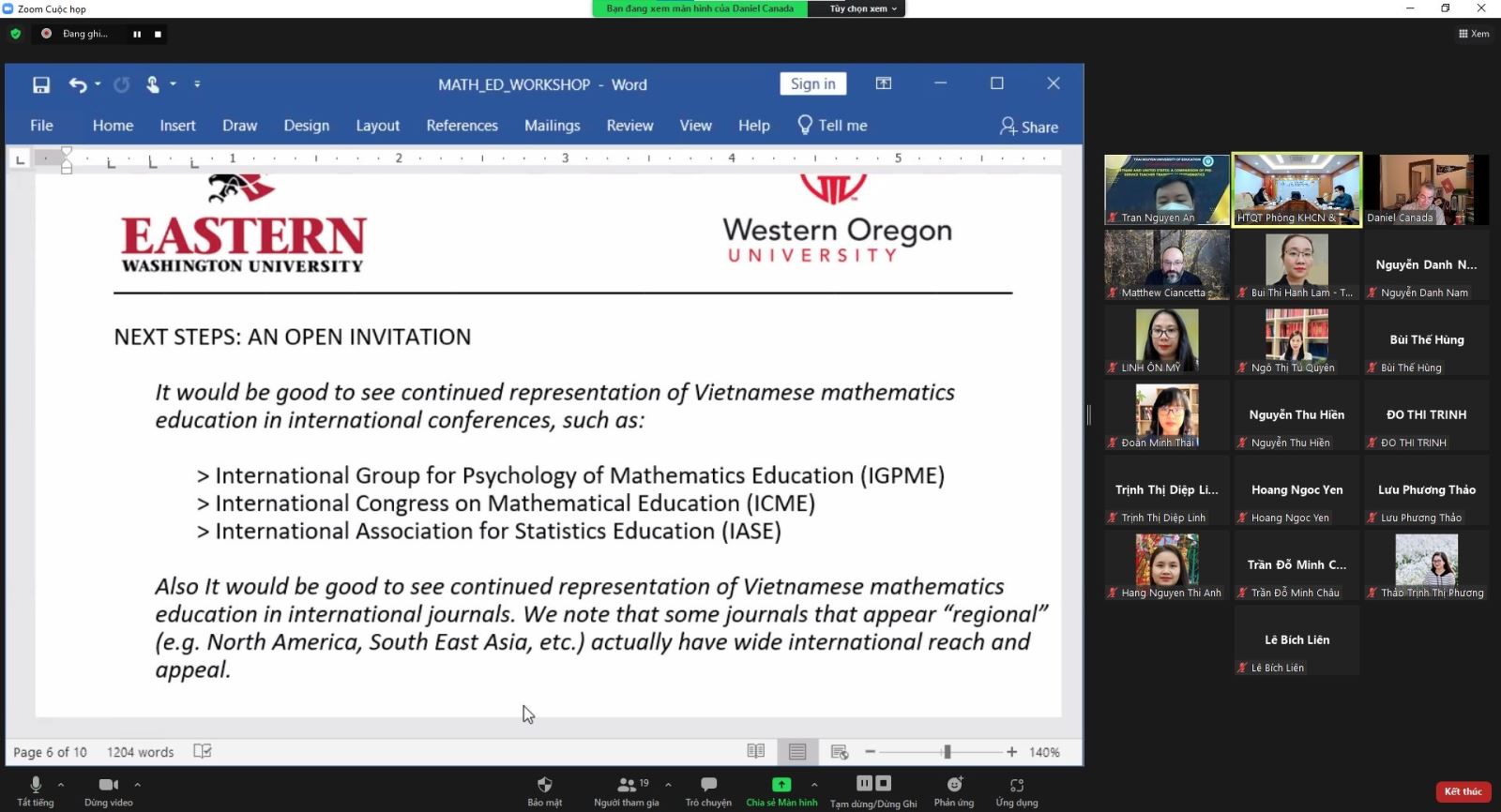Expand arrow beside participants button
The height and width of the screenshot is (812, 1501).
coord(668,784)
